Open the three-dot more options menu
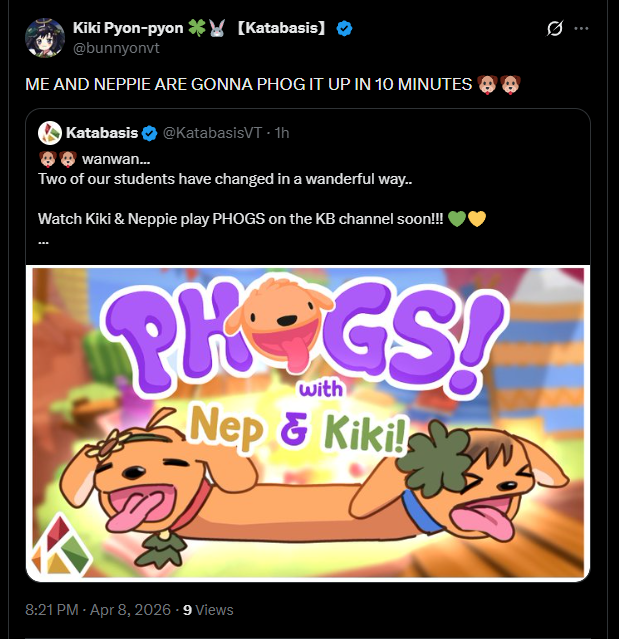Viewport: 619px width, 639px height. pyautogui.click(x=581, y=28)
